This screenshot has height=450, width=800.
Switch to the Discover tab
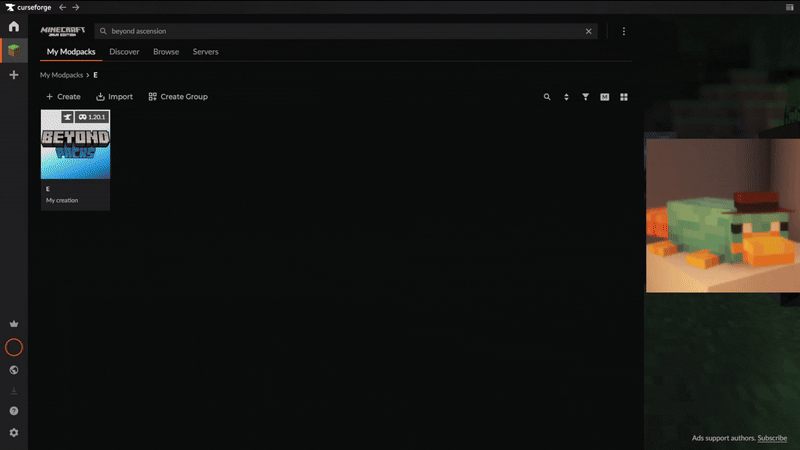coord(124,52)
